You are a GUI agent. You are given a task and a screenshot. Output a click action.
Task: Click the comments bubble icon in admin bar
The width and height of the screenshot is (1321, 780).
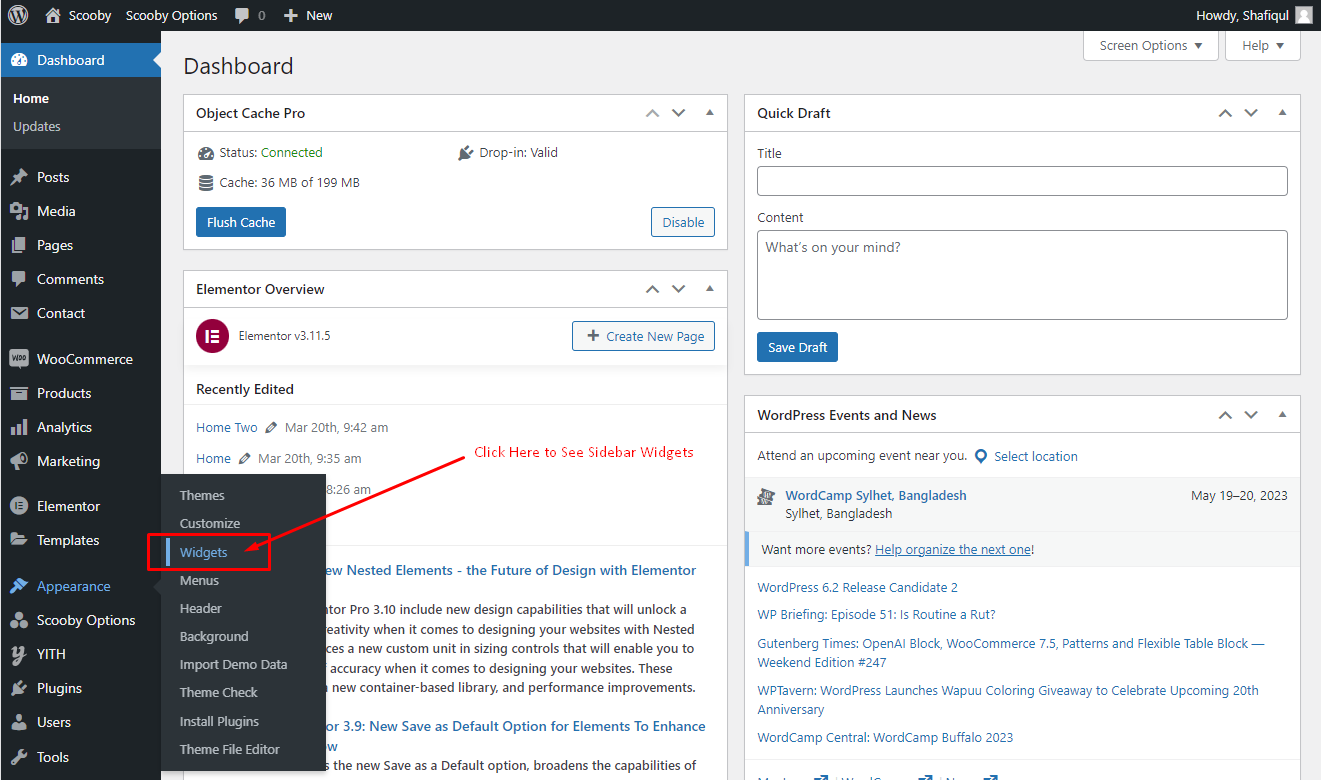(242, 16)
